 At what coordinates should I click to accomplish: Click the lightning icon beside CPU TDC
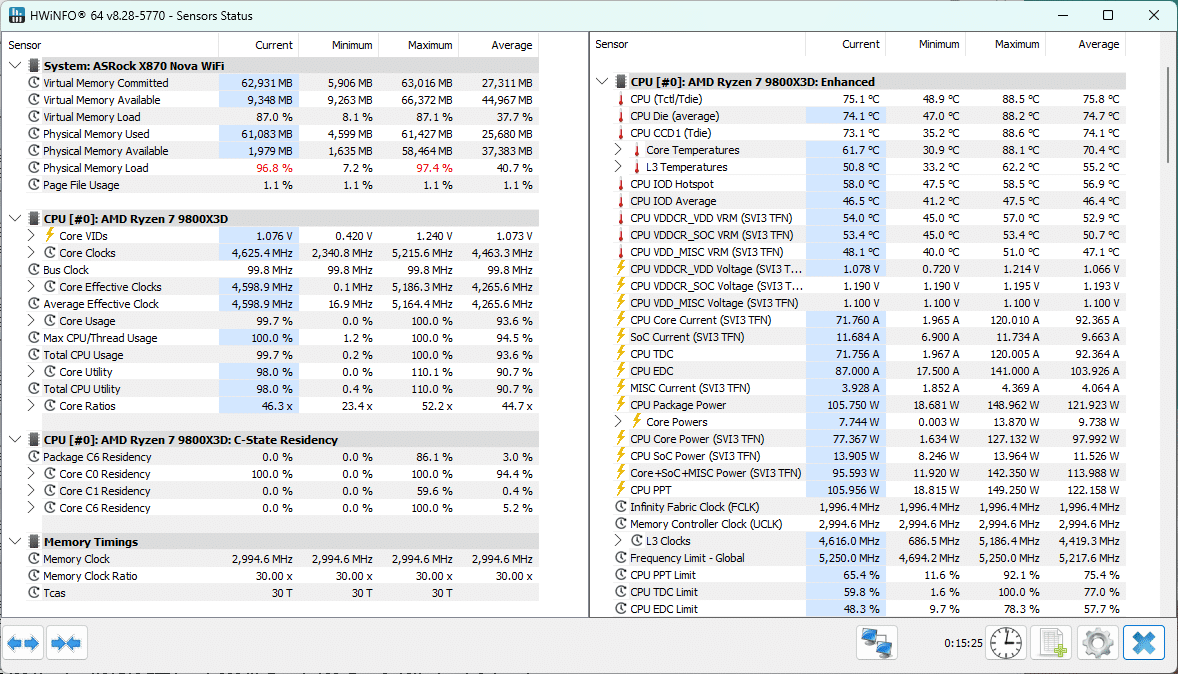point(621,354)
